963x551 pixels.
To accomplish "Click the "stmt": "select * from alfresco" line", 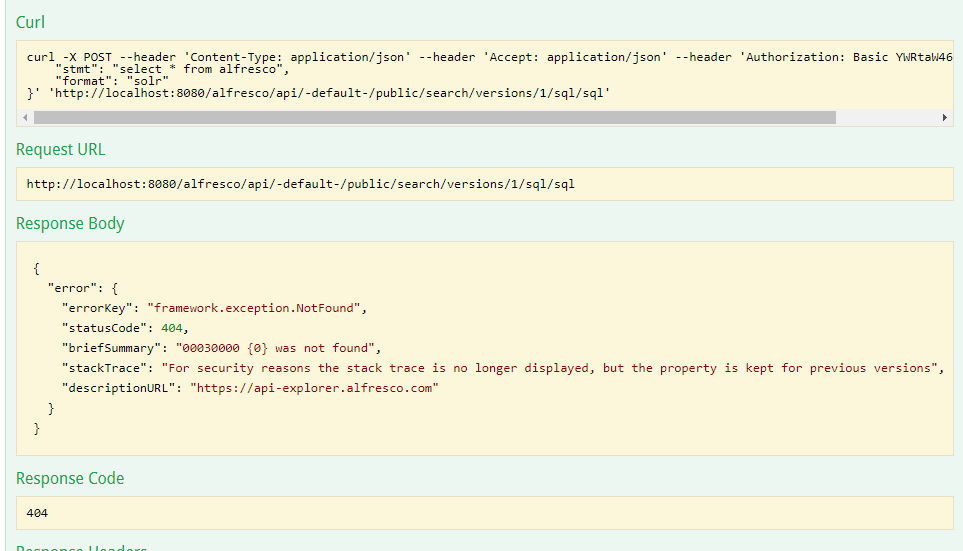I will (x=172, y=69).
